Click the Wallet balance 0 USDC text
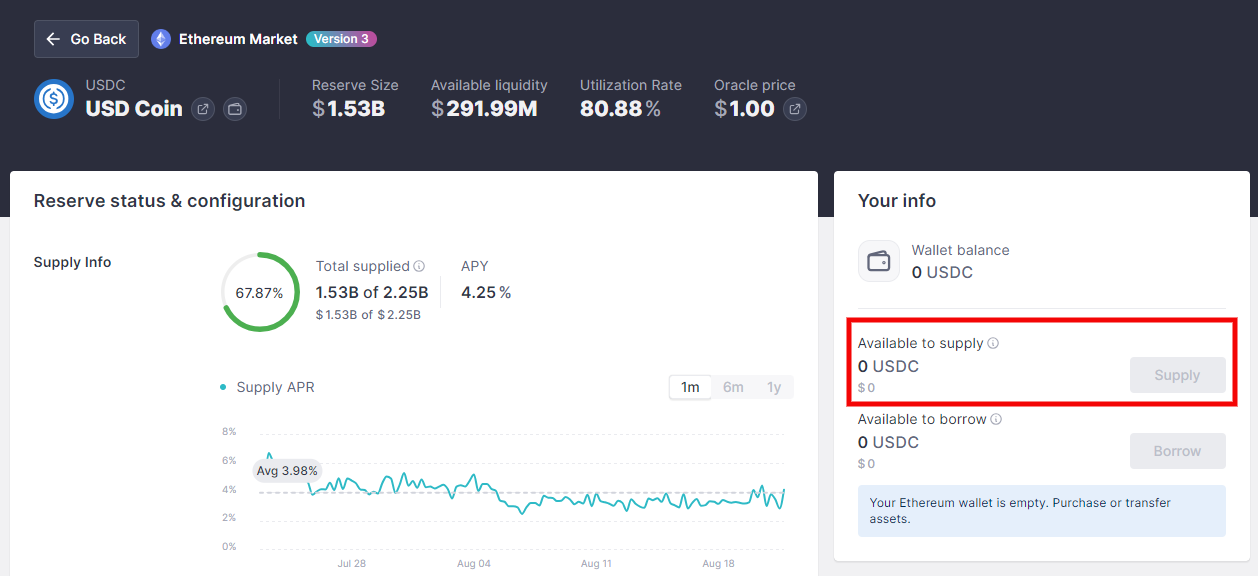 click(x=942, y=272)
